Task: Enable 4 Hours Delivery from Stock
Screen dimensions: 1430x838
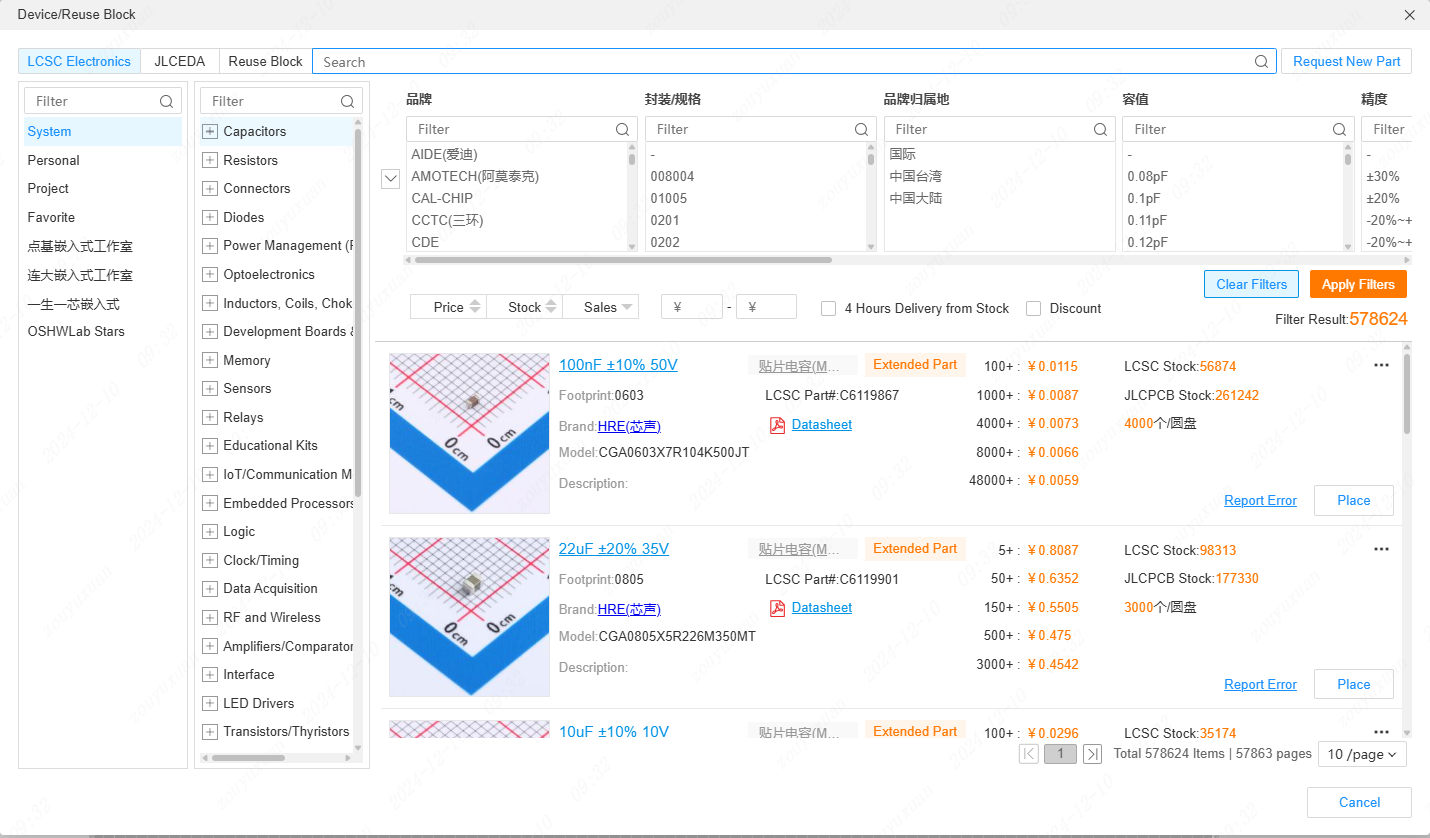Action: point(828,308)
